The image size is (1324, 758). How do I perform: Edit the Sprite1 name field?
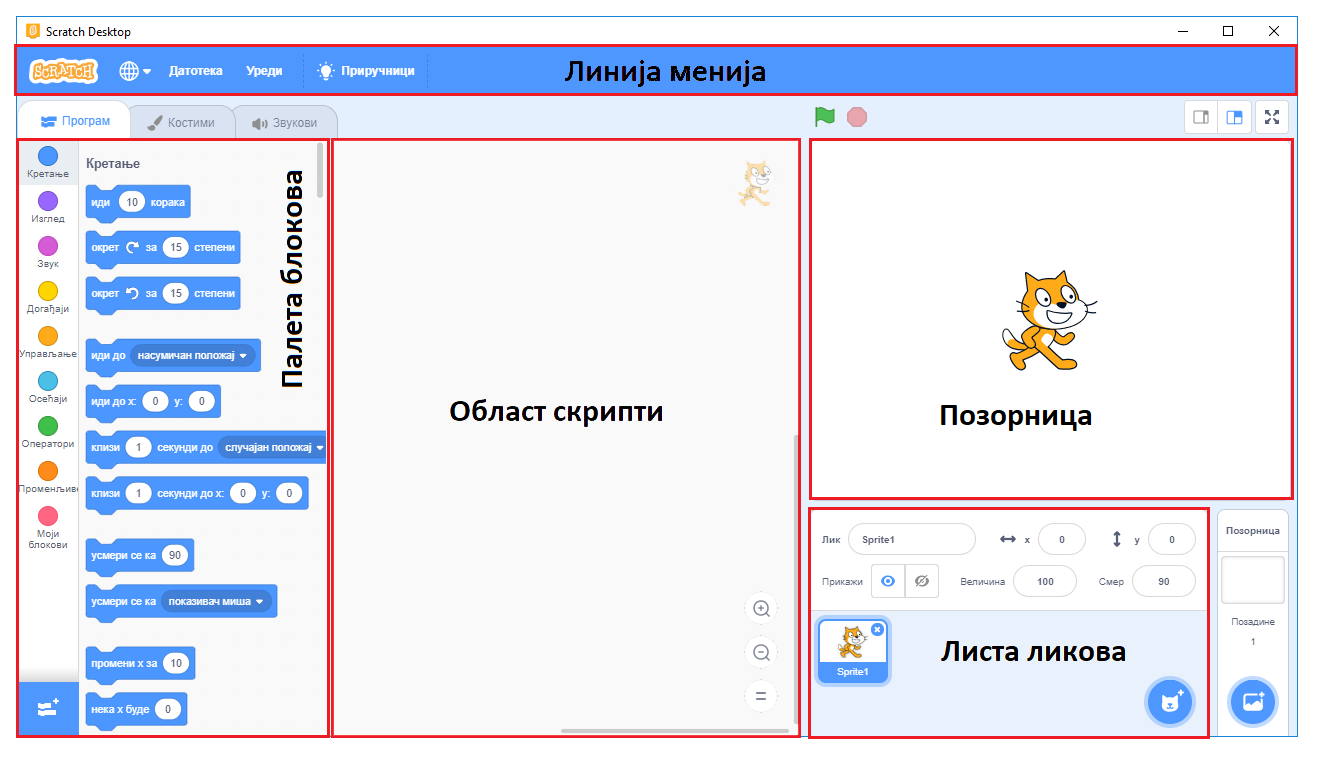tap(911, 539)
